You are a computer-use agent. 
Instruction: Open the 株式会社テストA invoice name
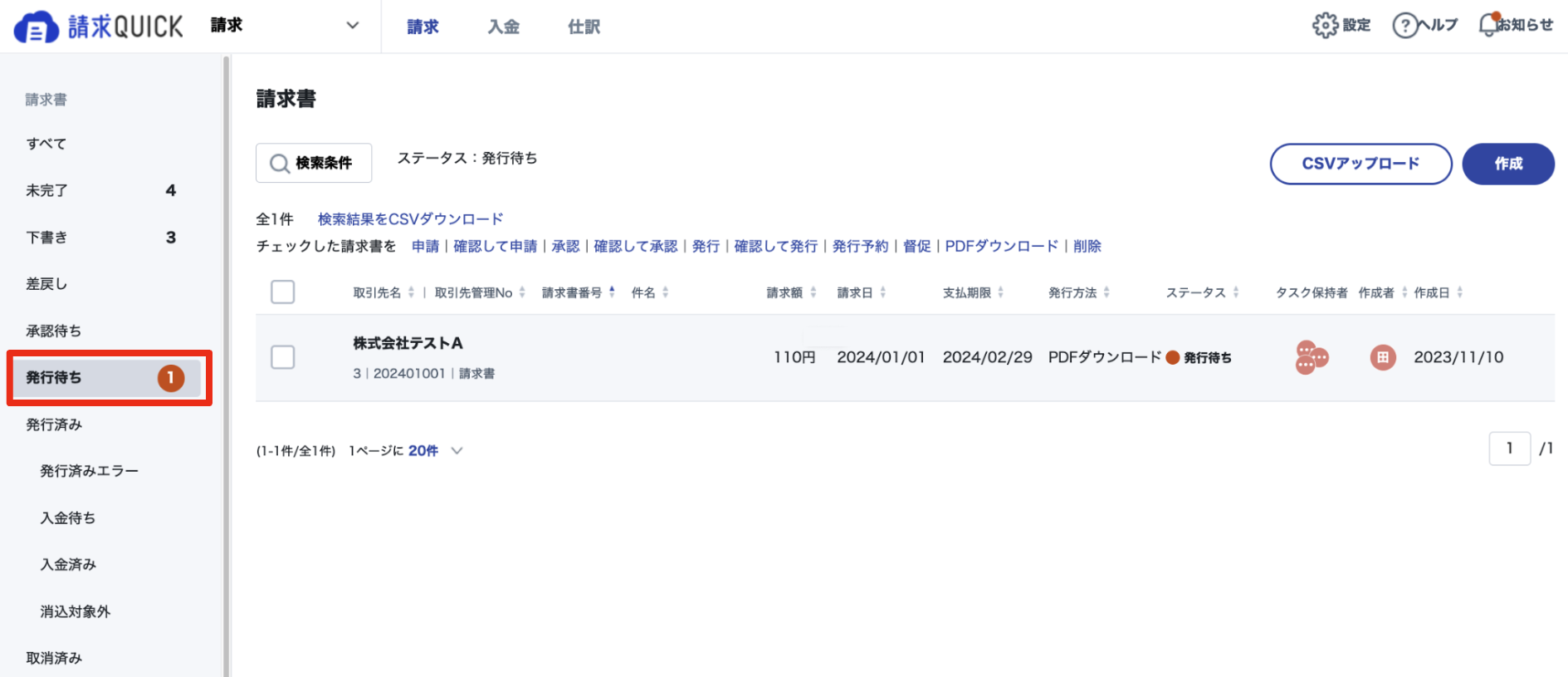point(408,343)
